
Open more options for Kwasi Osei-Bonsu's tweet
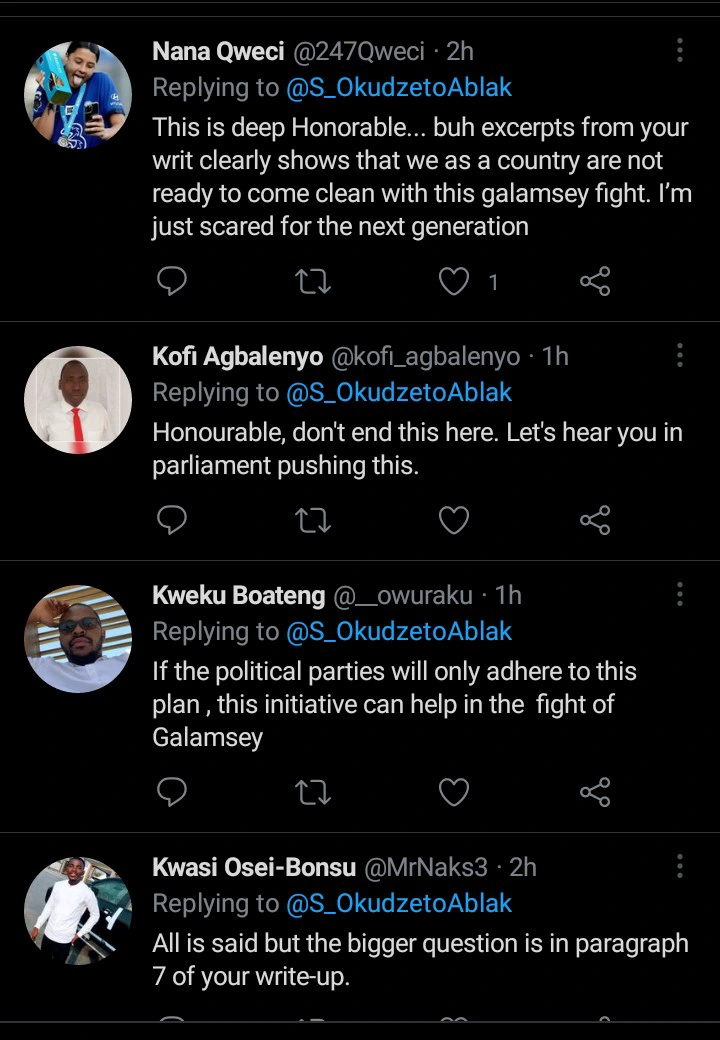click(x=680, y=866)
